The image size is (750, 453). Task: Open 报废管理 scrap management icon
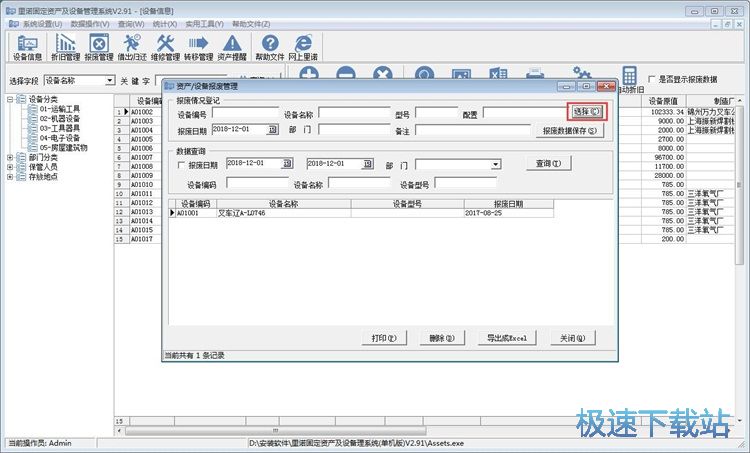tap(99, 47)
